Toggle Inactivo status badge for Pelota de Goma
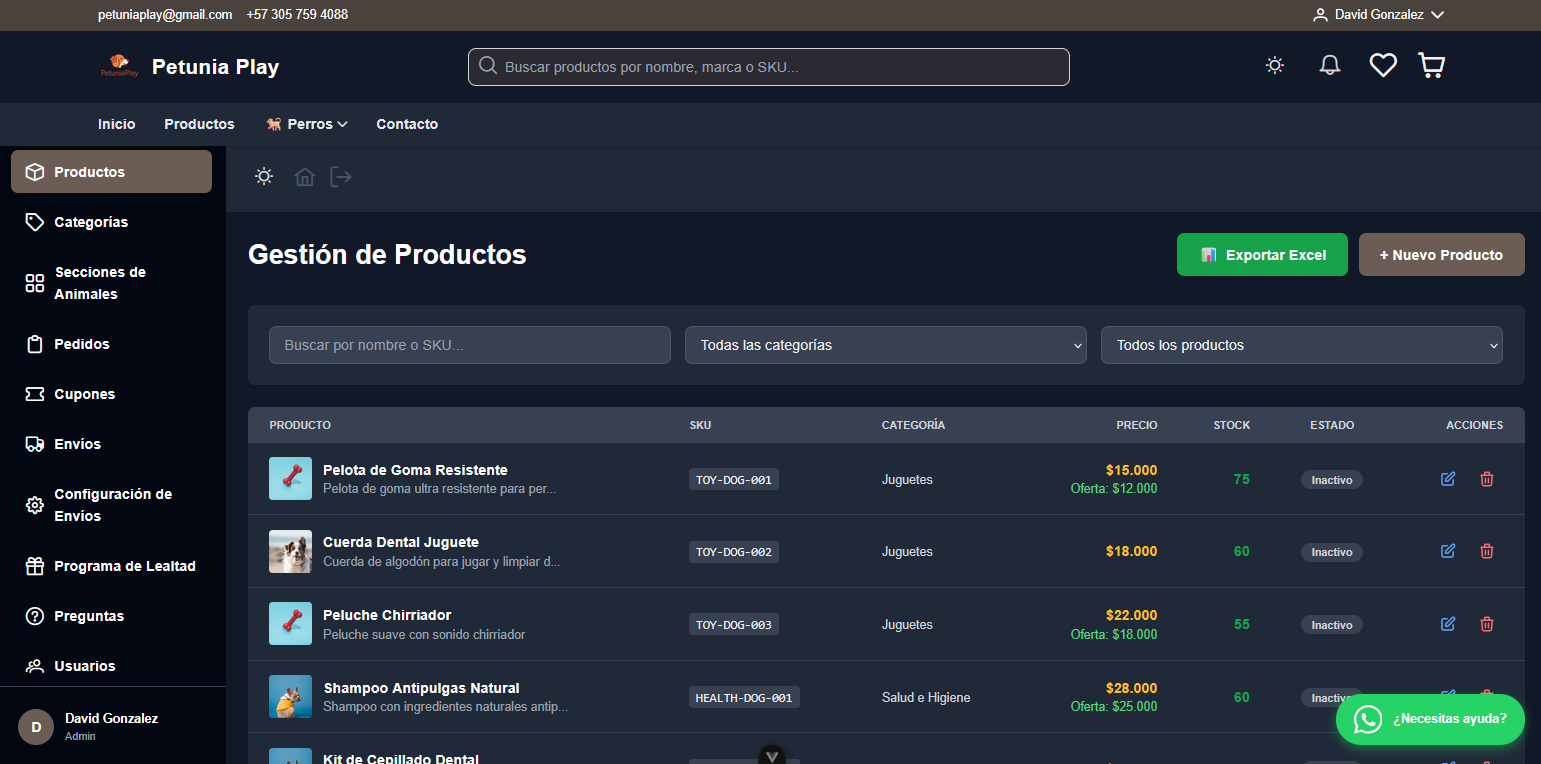The image size is (1541, 764). tap(1331, 480)
